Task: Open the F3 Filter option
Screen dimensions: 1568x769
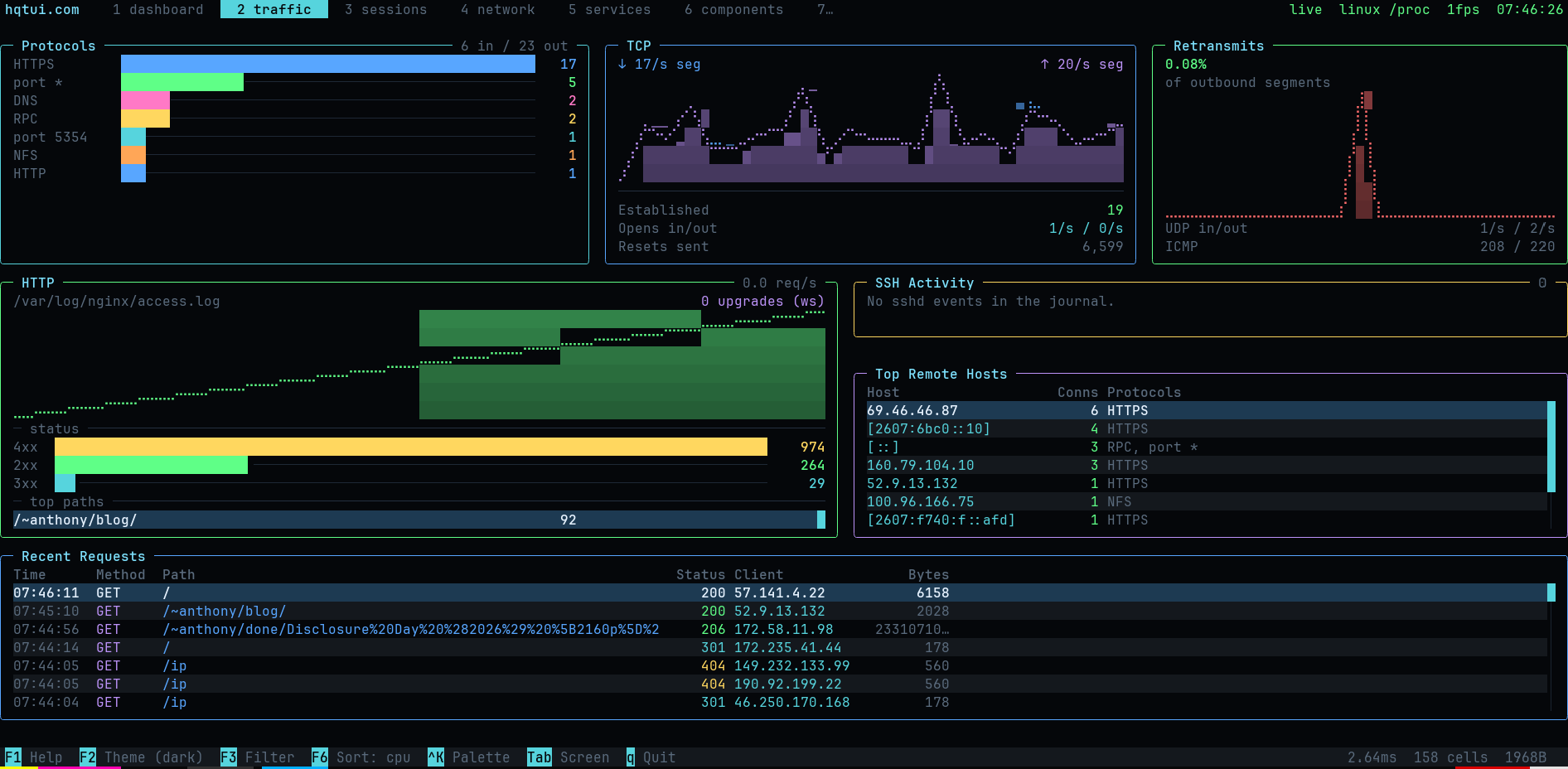Action: [258, 757]
